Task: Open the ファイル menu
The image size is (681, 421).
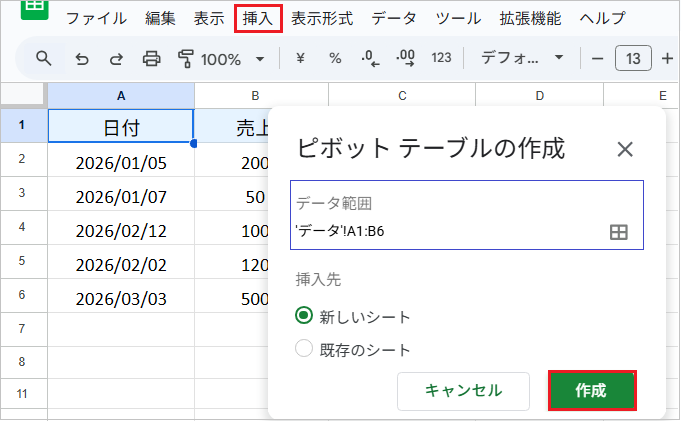Action: point(96,19)
